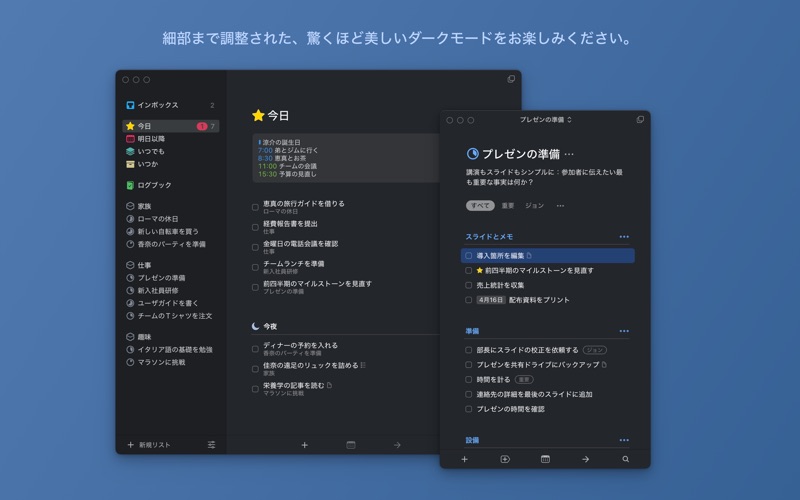Check off 部長にスライドの校正を依頼する
Screen dimensions: 800x500
pyautogui.click(x=468, y=350)
